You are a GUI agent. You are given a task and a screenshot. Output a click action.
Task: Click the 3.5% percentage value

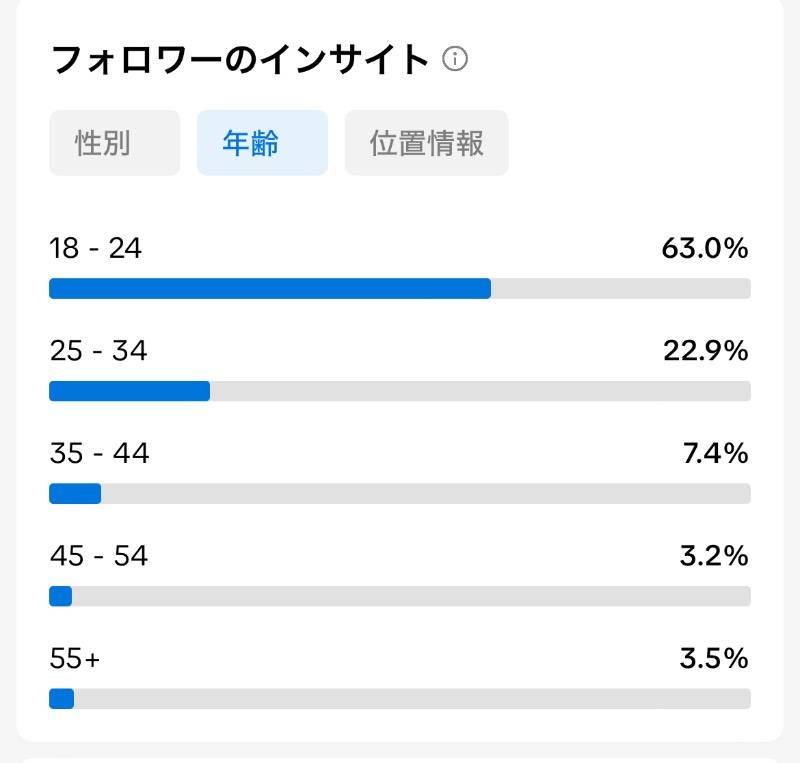[714, 658]
